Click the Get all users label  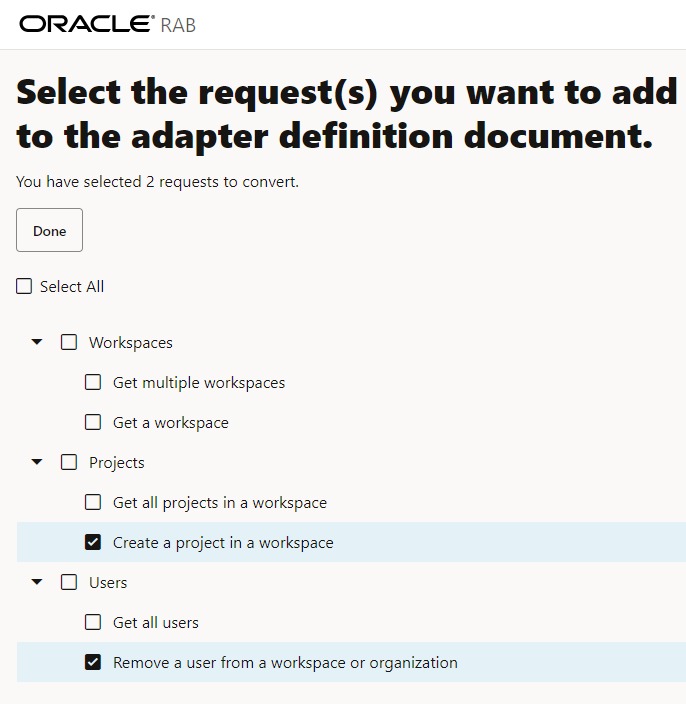pyautogui.click(x=156, y=623)
